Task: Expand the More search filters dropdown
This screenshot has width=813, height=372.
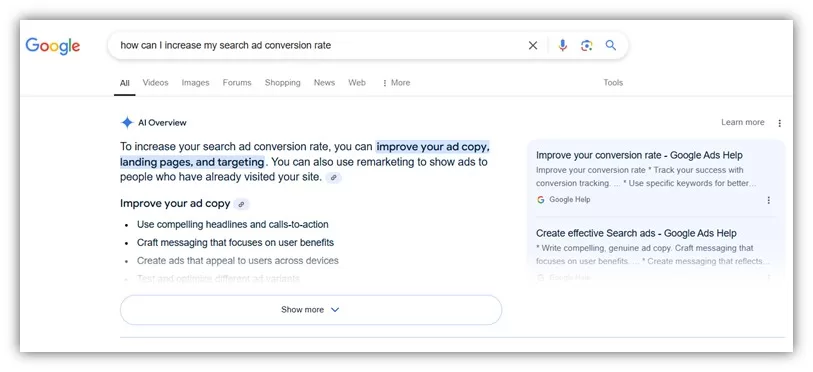Action: coord(396,82)
